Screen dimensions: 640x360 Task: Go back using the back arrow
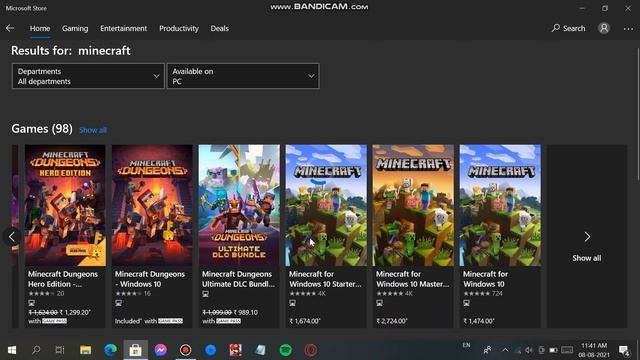(10, 28)
